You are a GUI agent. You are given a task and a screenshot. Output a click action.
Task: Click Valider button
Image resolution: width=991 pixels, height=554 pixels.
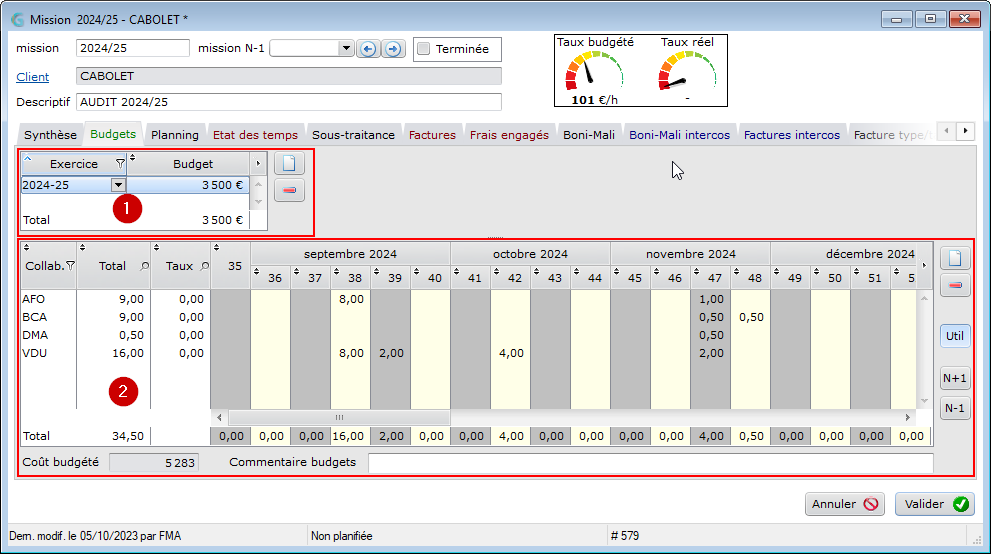pos(935,504)
